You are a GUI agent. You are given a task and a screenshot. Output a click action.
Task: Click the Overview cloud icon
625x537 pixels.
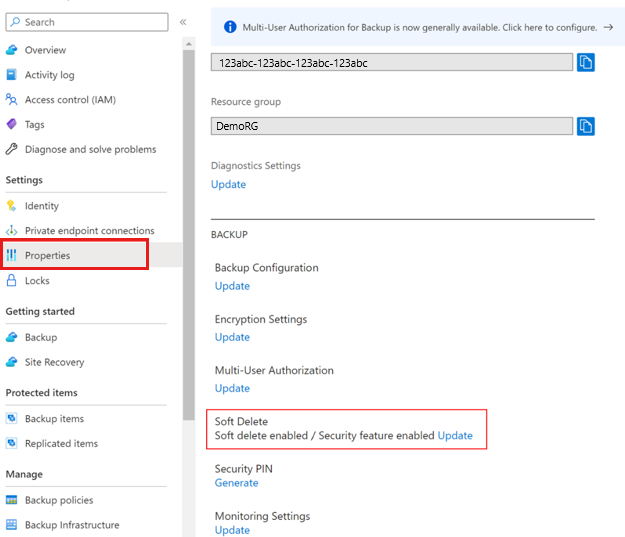(12, 50)
